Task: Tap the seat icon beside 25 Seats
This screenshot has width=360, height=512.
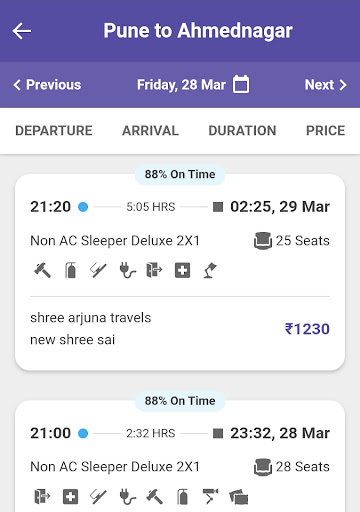Action: point(263,241)
